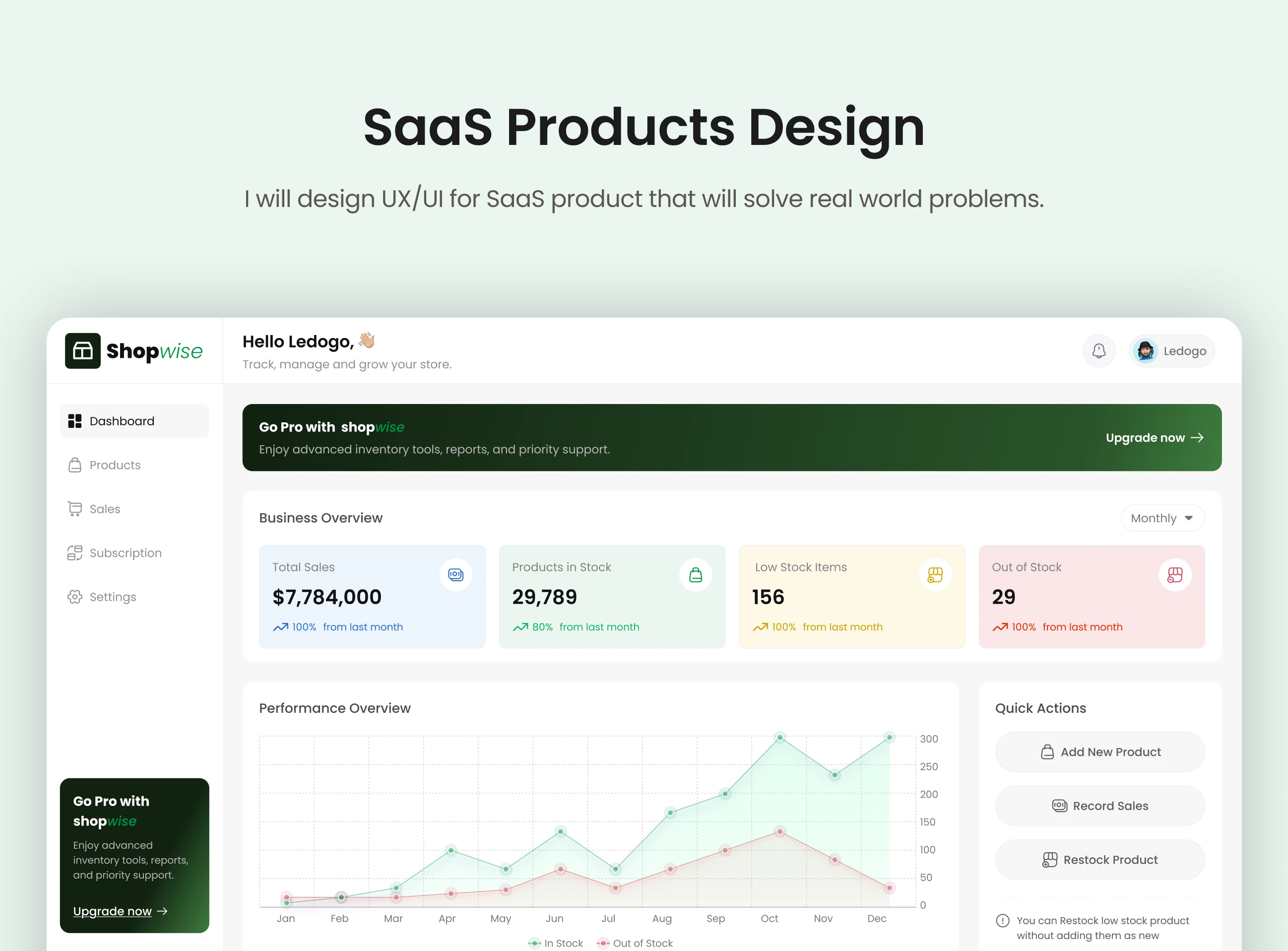Click Ledogo's avatar picture

1145,350
